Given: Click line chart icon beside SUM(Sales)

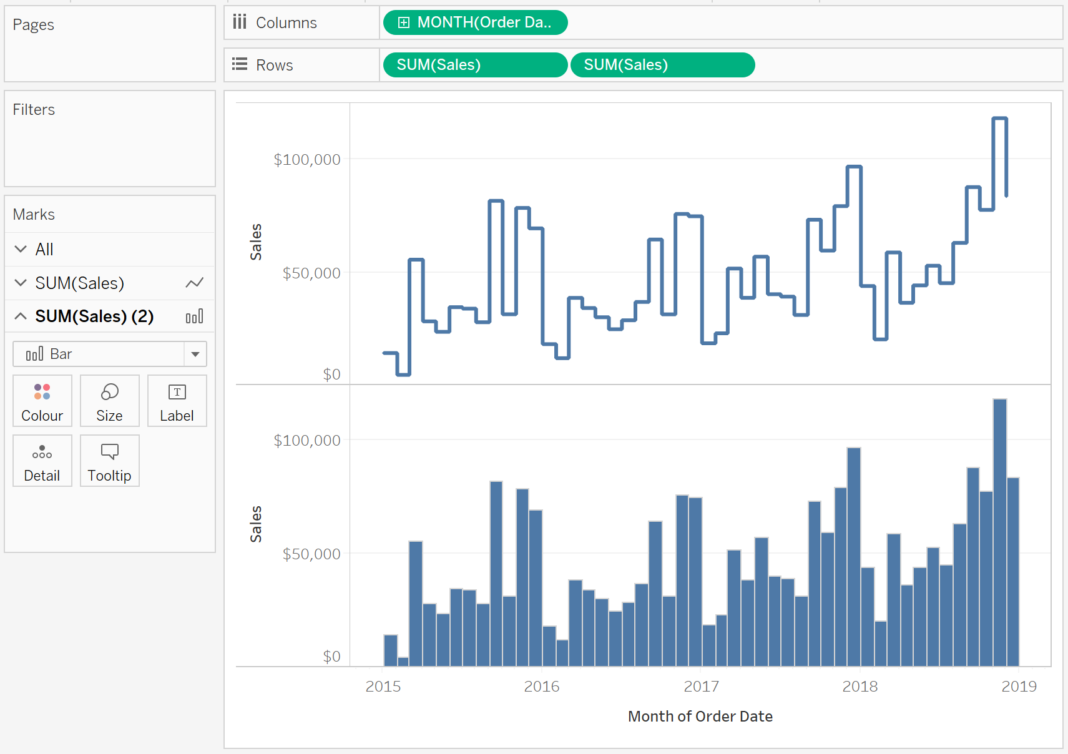Looking at the screenshot, I should pyautogui.click(x=195, y=283).
